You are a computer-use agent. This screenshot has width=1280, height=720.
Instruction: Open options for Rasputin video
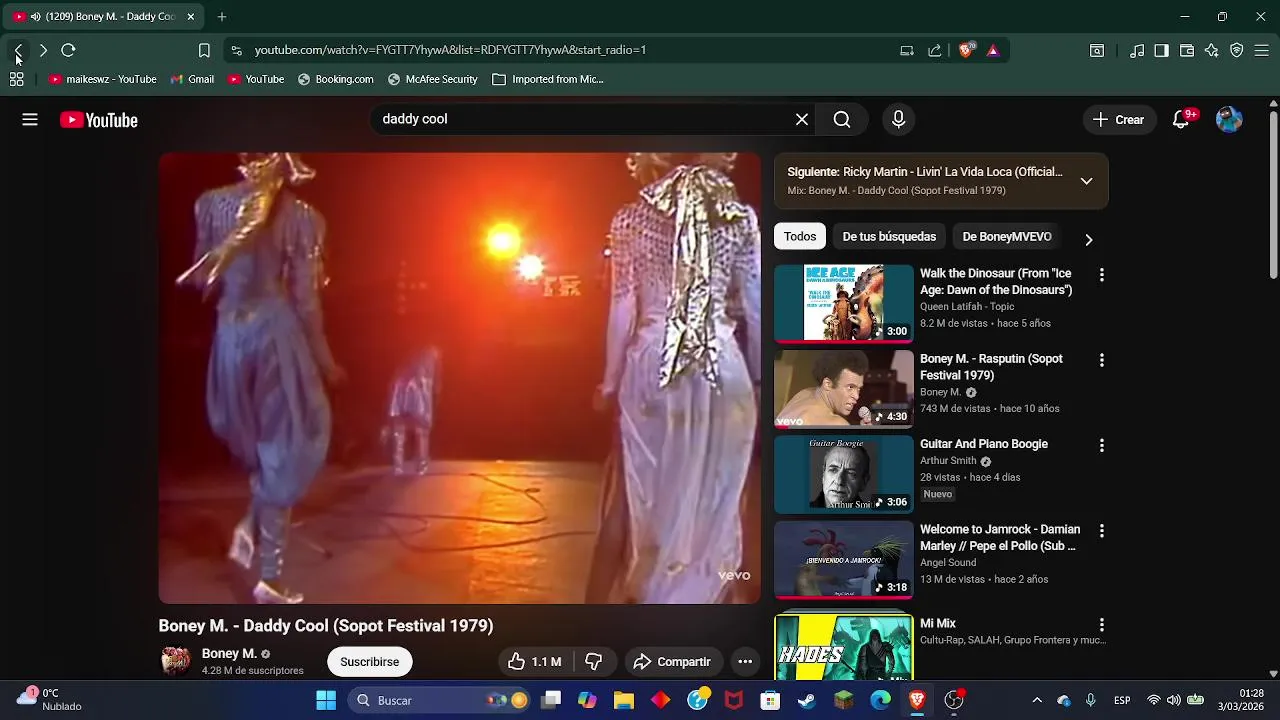pos(1102,360)
